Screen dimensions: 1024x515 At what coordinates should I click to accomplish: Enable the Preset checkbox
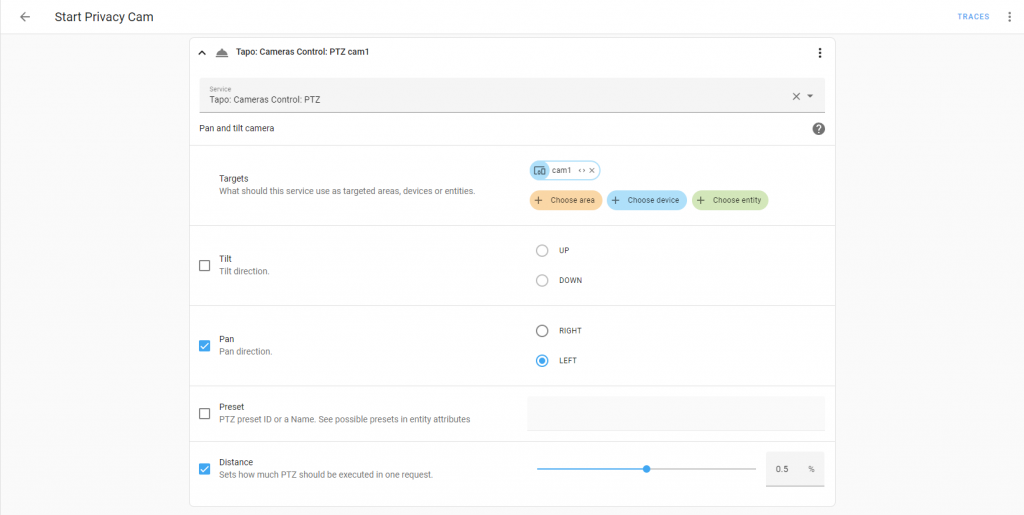205,413
